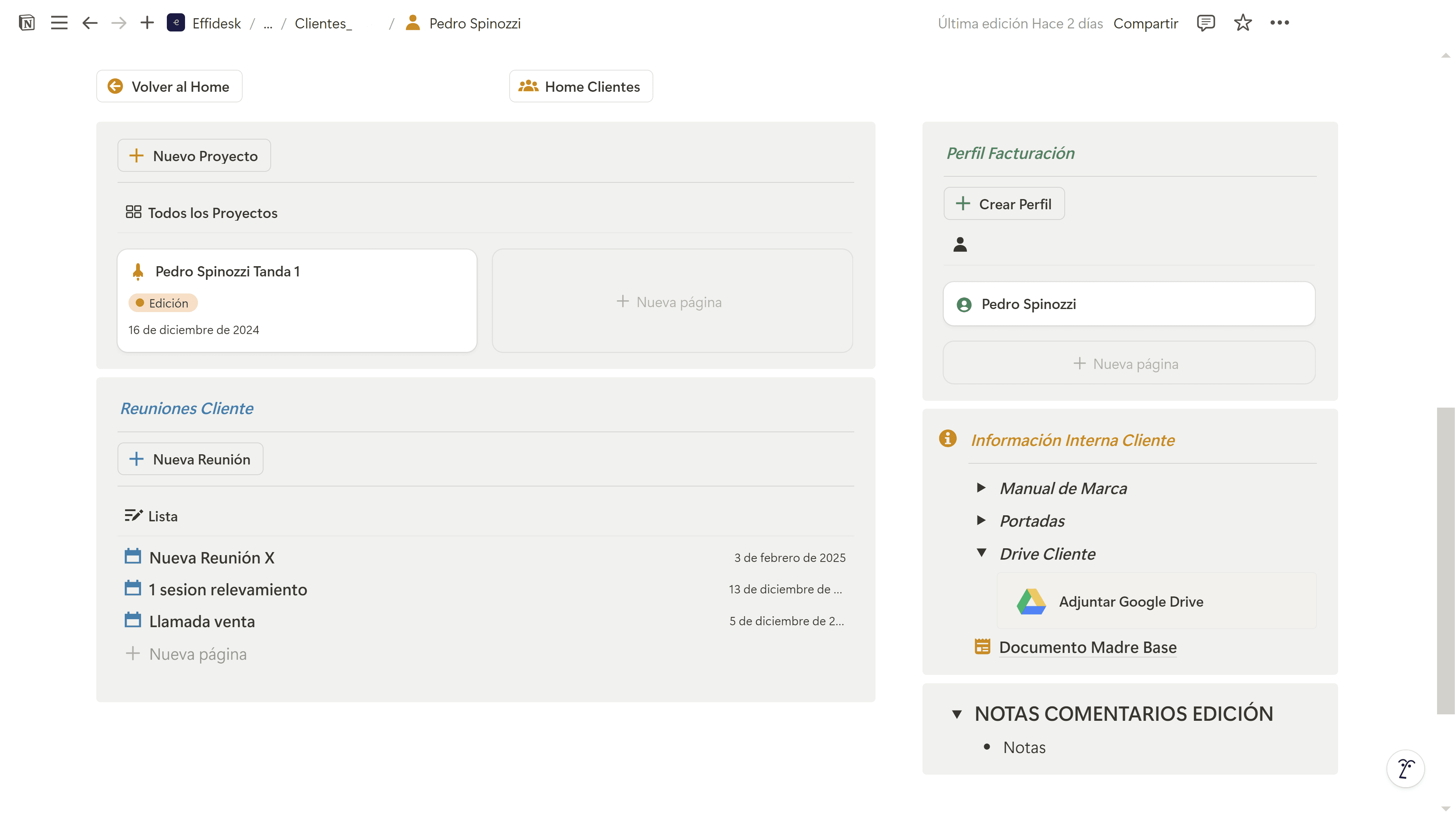Open the three-dots page options menu
Viewport: 1456px width, 819px height.
(1279, 23)
